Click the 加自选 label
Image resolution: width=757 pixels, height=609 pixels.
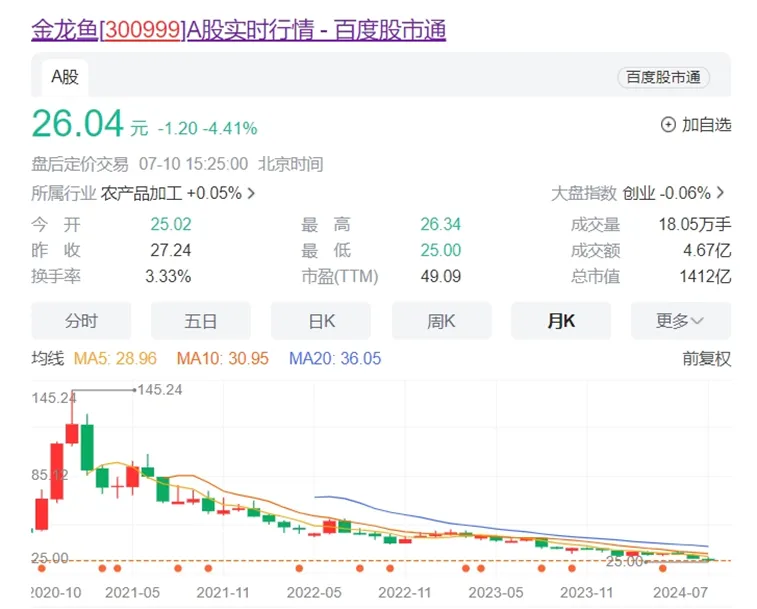[706, 125]
